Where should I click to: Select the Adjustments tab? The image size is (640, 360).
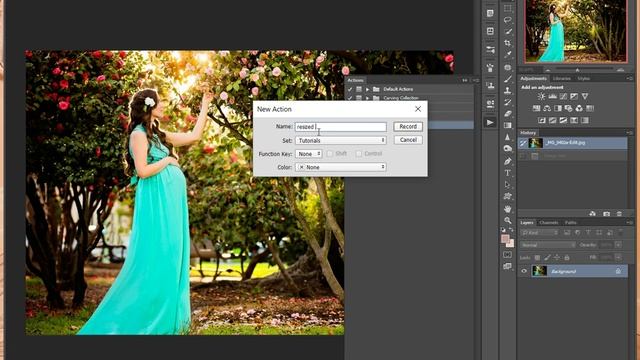click(533, 78)
